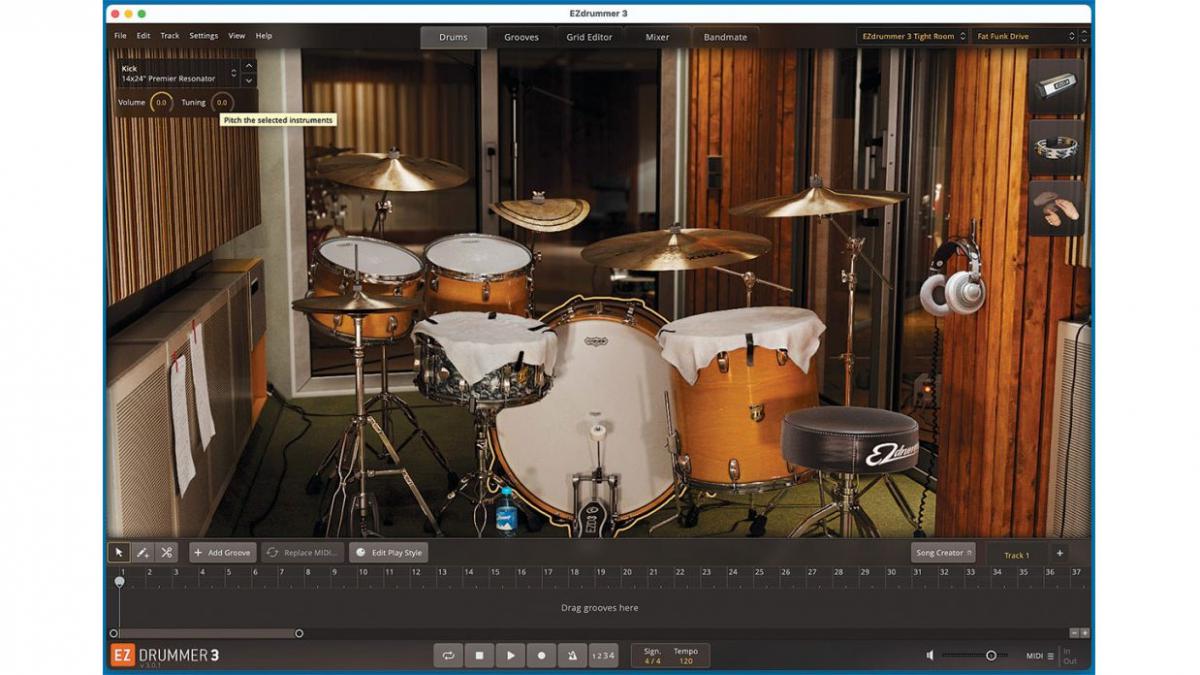The width and height of the screenshot is (1200, 675).
Task: Open the Edit menu
Action: click(144, 36)
